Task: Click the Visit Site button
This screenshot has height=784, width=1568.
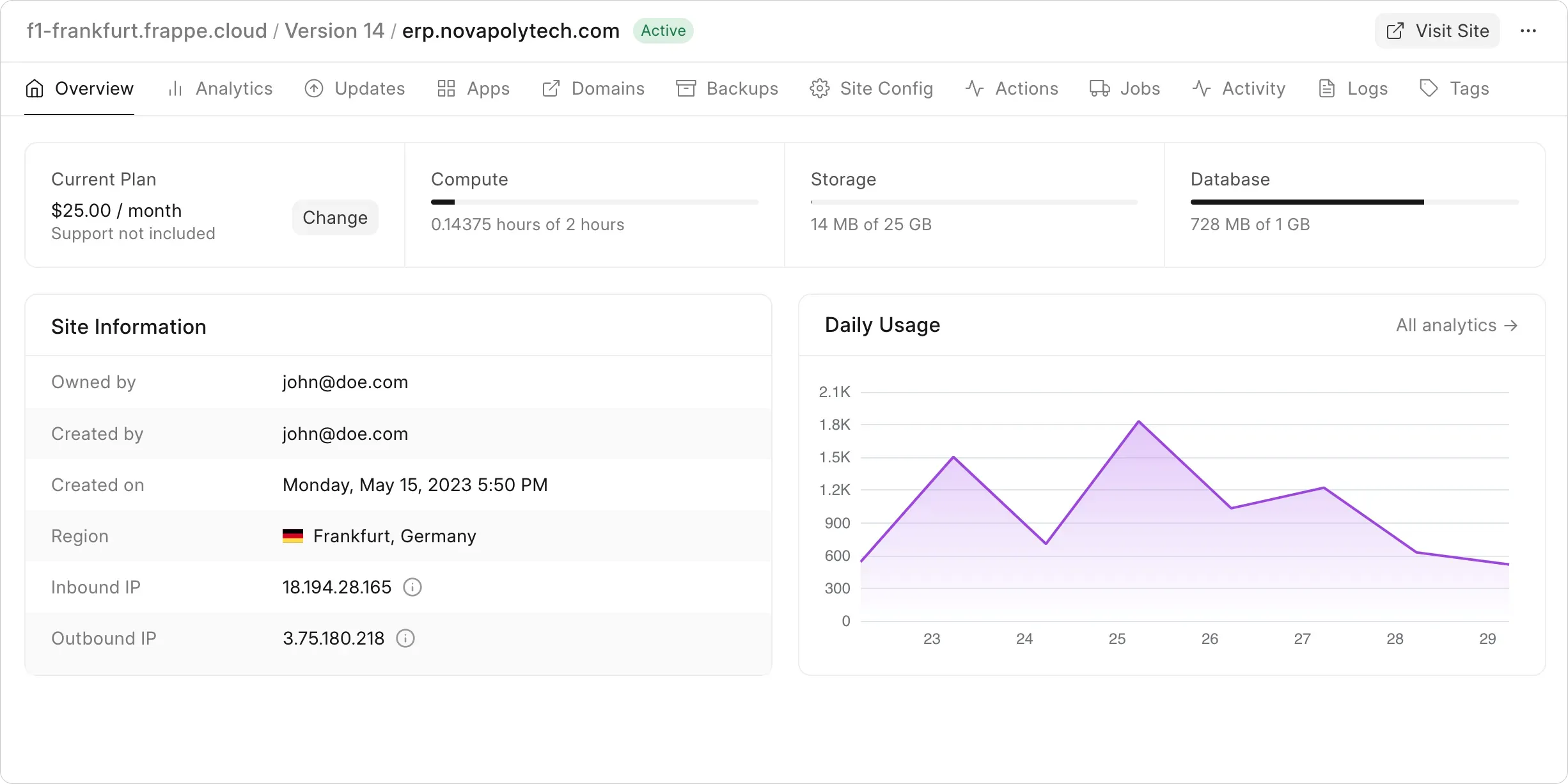Action: (1436, 30)
